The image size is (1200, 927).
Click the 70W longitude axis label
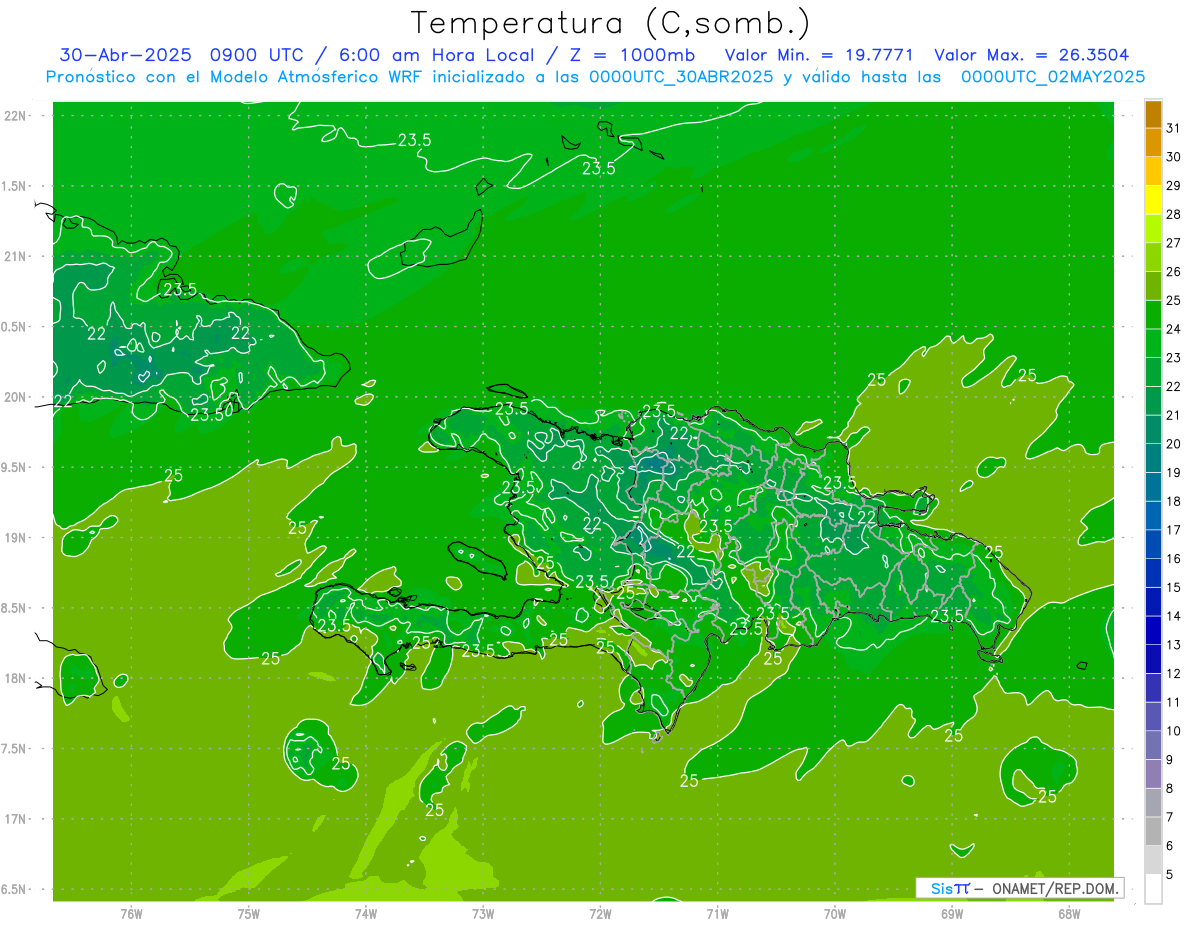[x=835, y=913]
